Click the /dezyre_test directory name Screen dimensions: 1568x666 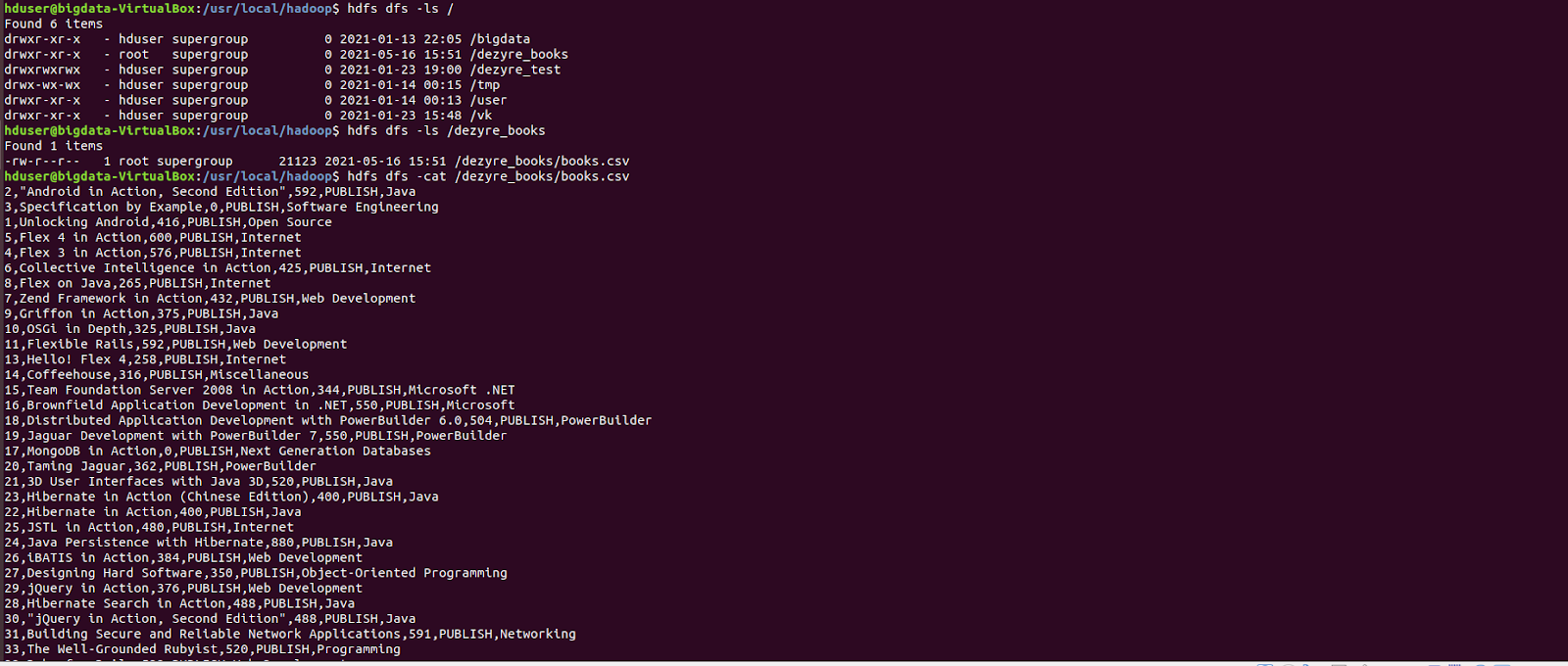coord(515,70)
